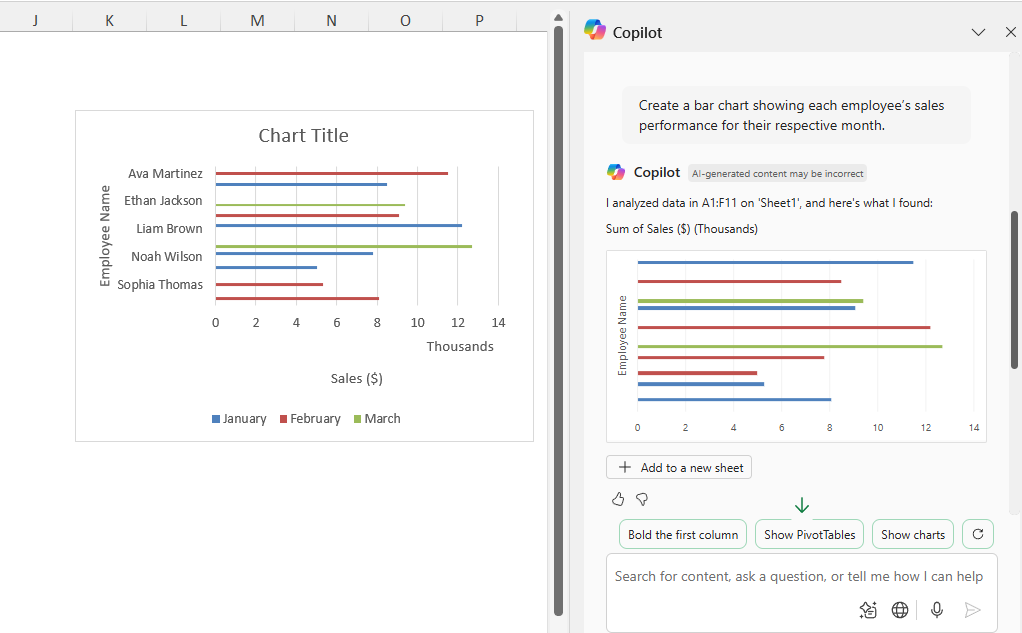This screenshot has height=633, width=1022.
Task: Click the thumbs up feedback icon
Action: coord(617,498)
